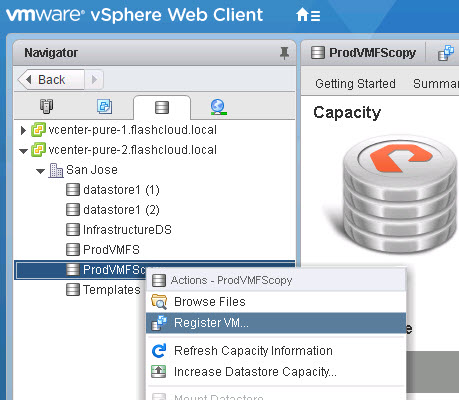The height and width of the screenshot is (400, 459).
Task: Select the Templates datastore
Action: click(x=112, y=290)
